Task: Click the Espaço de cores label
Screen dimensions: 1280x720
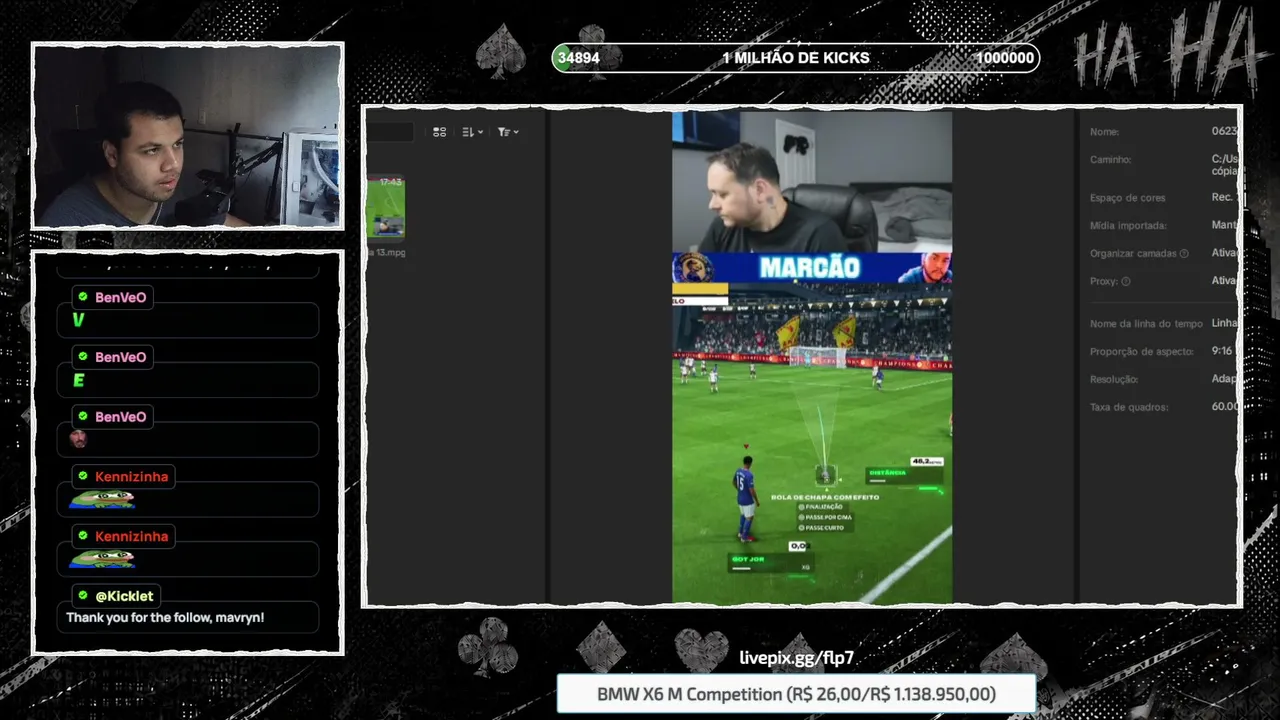Action: click(1127, 198)
